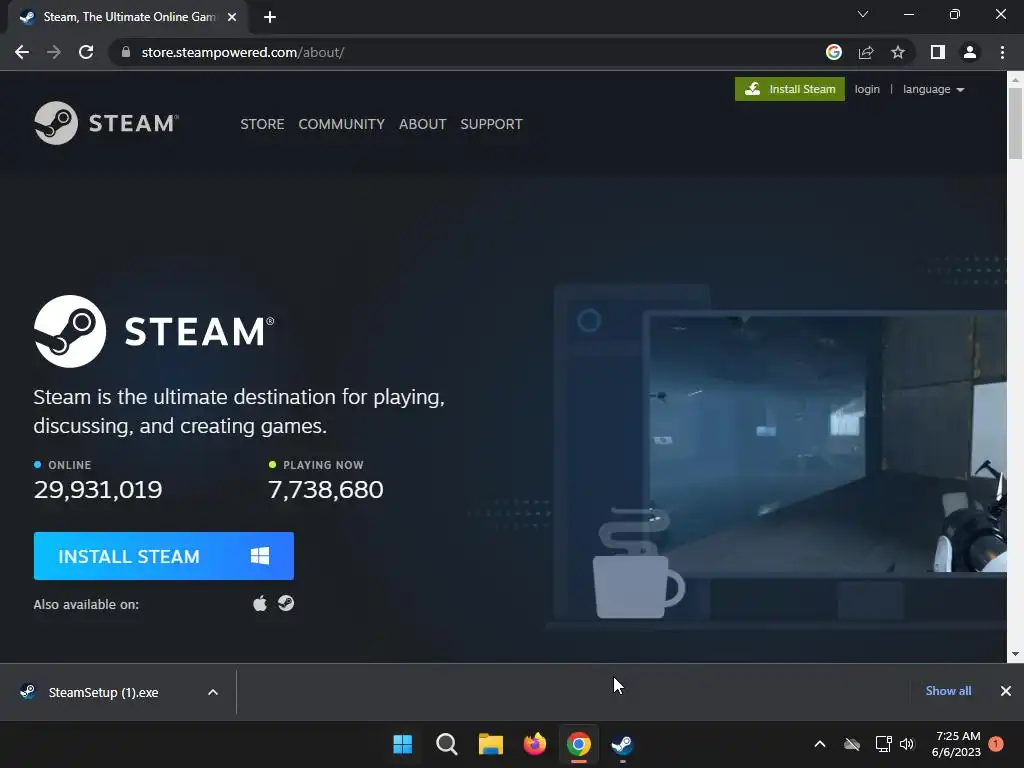Click Show all downloads link

(948, 691)
